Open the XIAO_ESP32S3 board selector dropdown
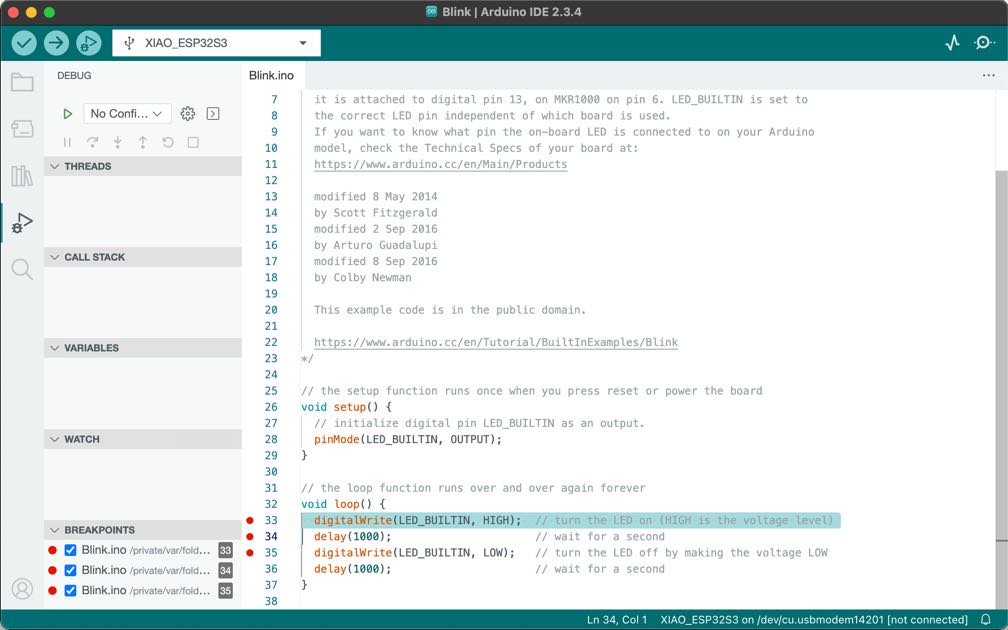Viewport: 1008px width, 630px height. click(215, 42)
